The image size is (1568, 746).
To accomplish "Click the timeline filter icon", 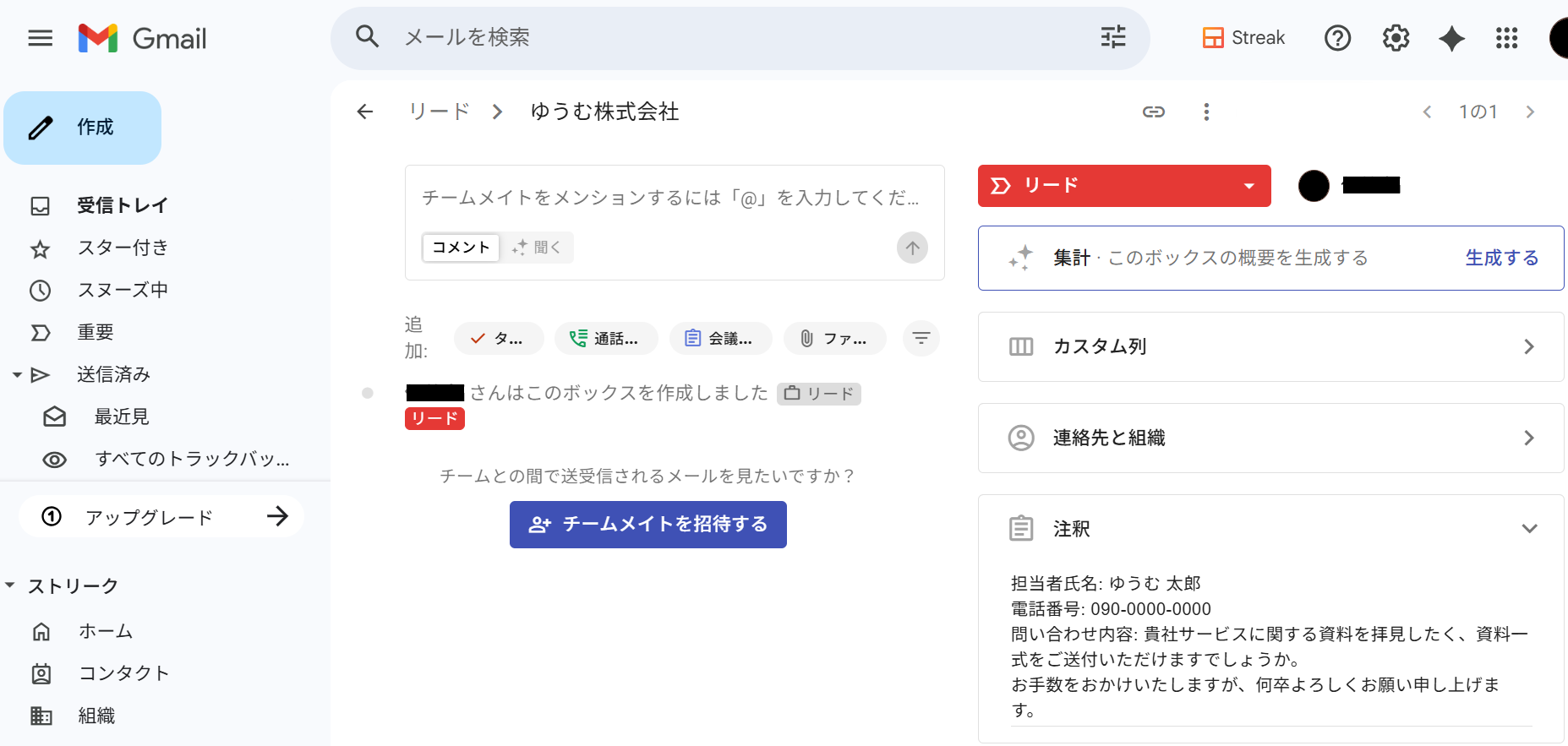I will tap(921, 339).
